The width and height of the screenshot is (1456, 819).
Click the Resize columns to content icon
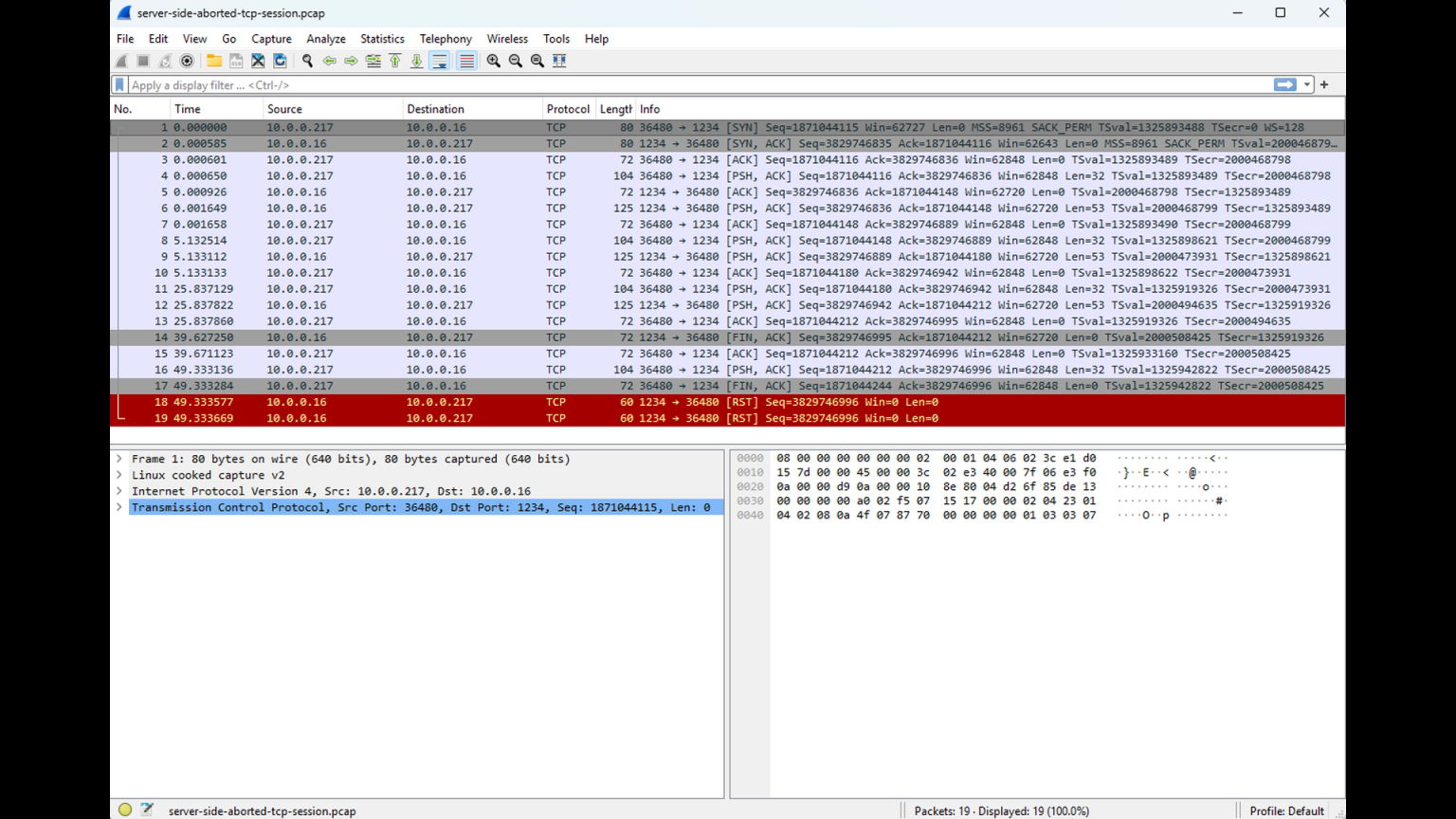point(559,61)
